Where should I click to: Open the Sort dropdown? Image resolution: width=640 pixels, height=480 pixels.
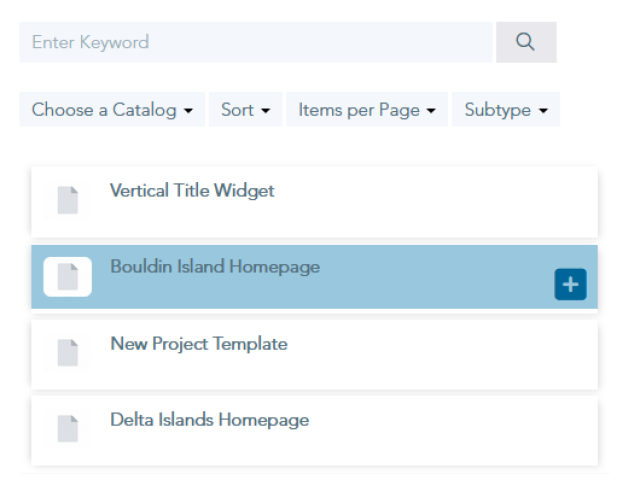246,109
